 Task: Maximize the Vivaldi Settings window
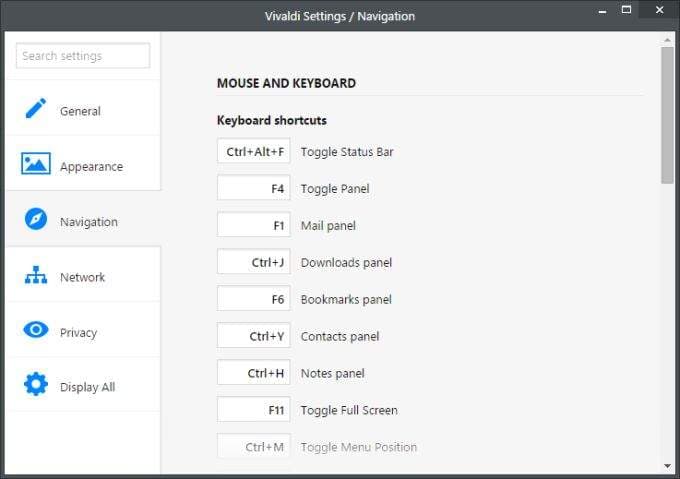pos(626,10)
